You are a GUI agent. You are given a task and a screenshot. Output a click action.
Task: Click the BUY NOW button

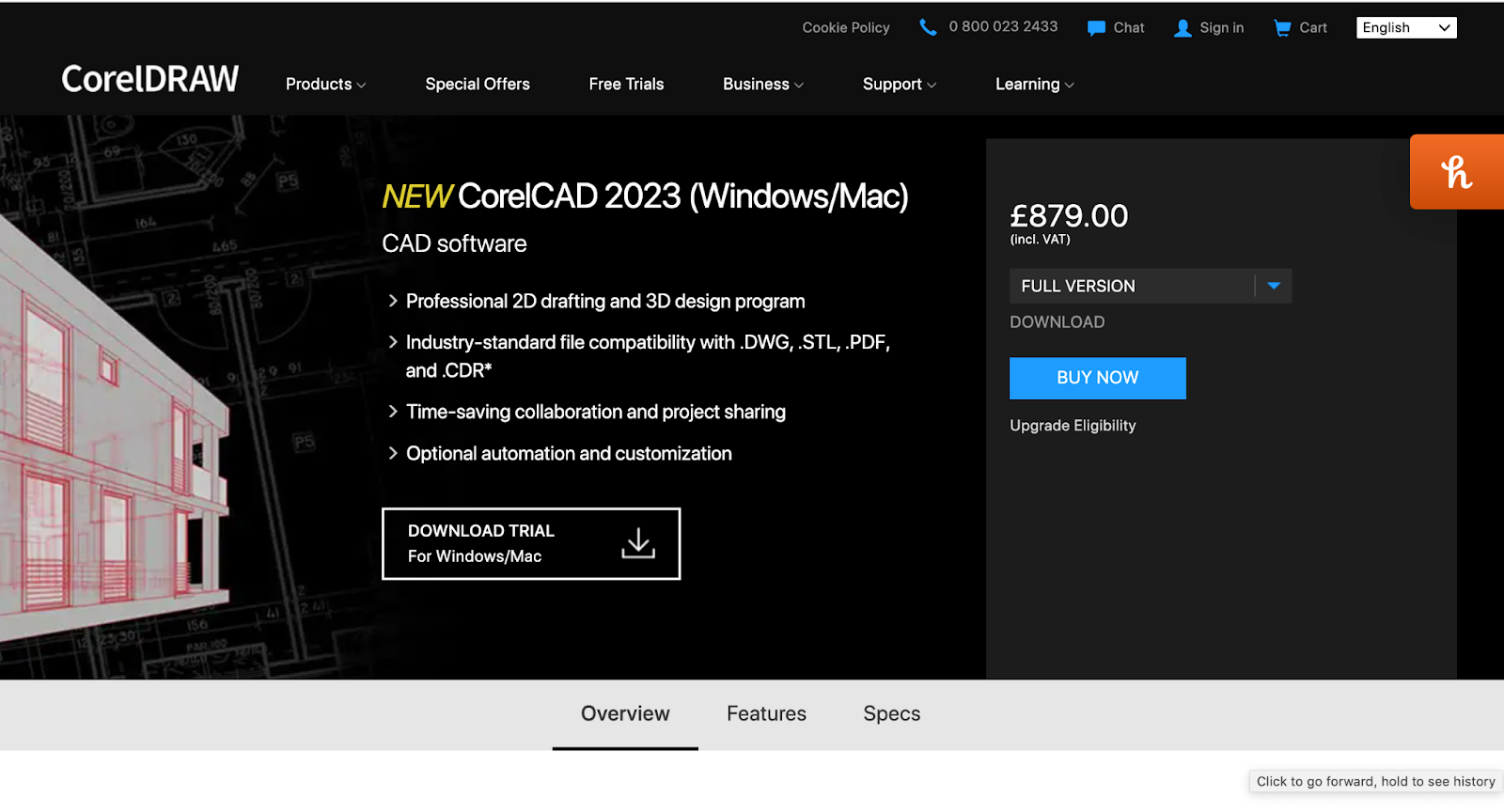[x=1098, y=378]
